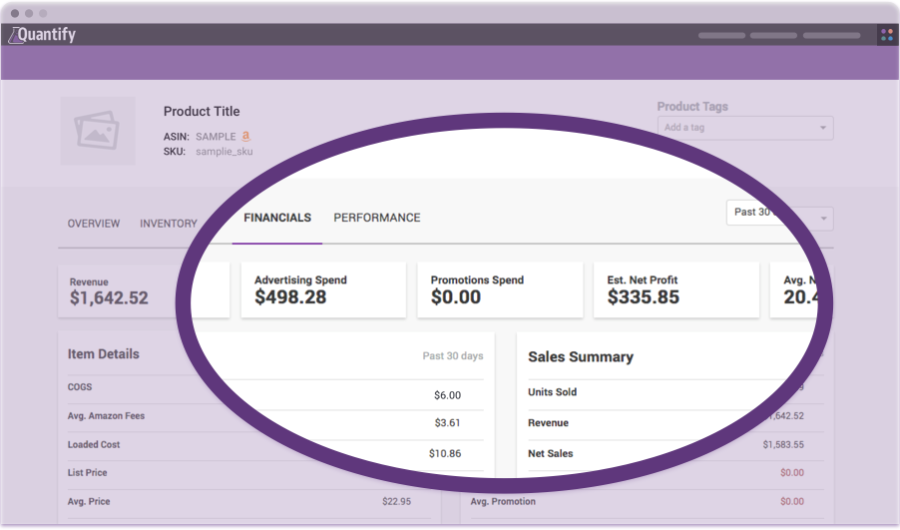Click the ASIN value SAMPLE

[215, 136]
